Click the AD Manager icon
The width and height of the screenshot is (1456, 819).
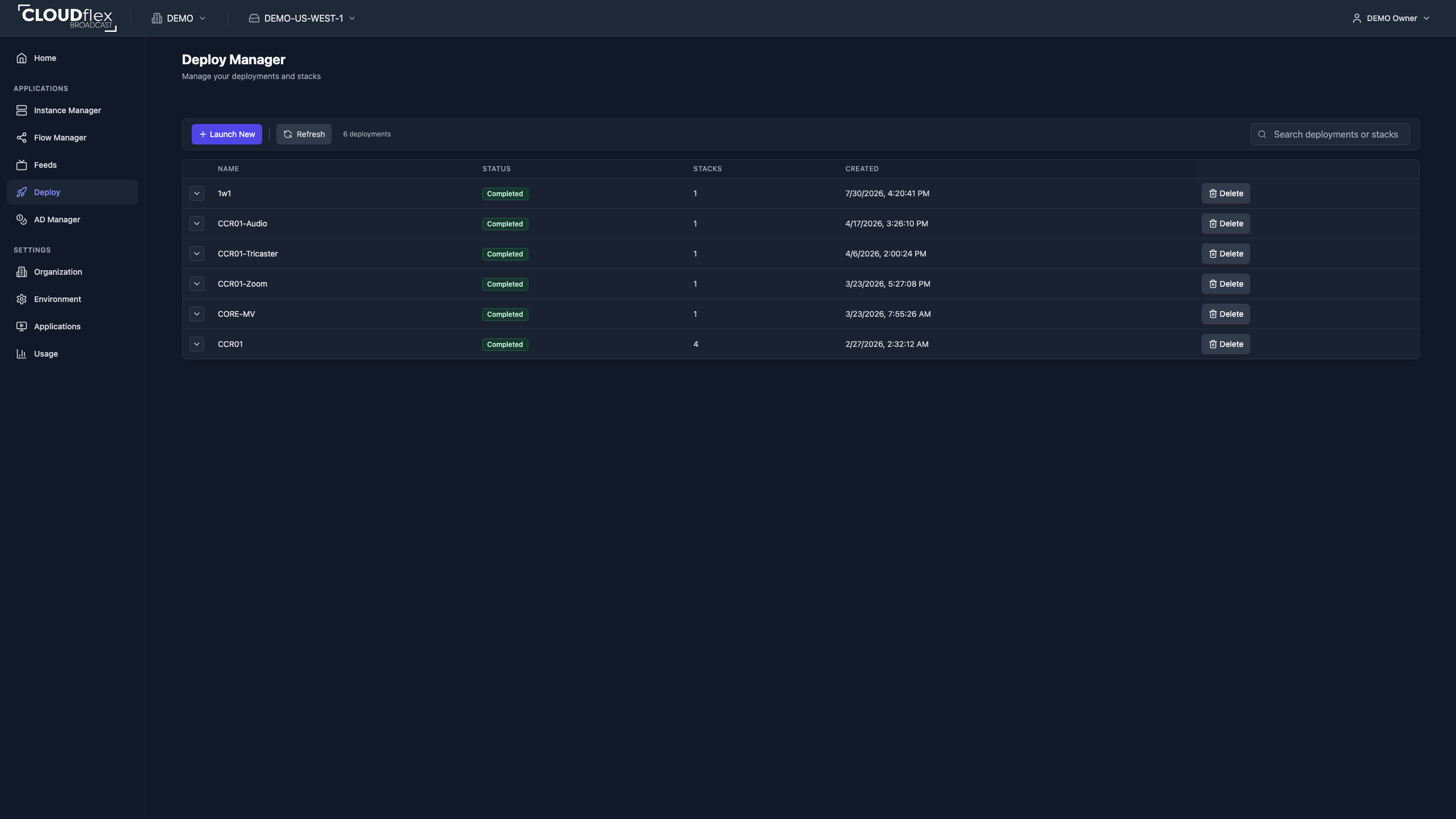click(x=22, y=220)
